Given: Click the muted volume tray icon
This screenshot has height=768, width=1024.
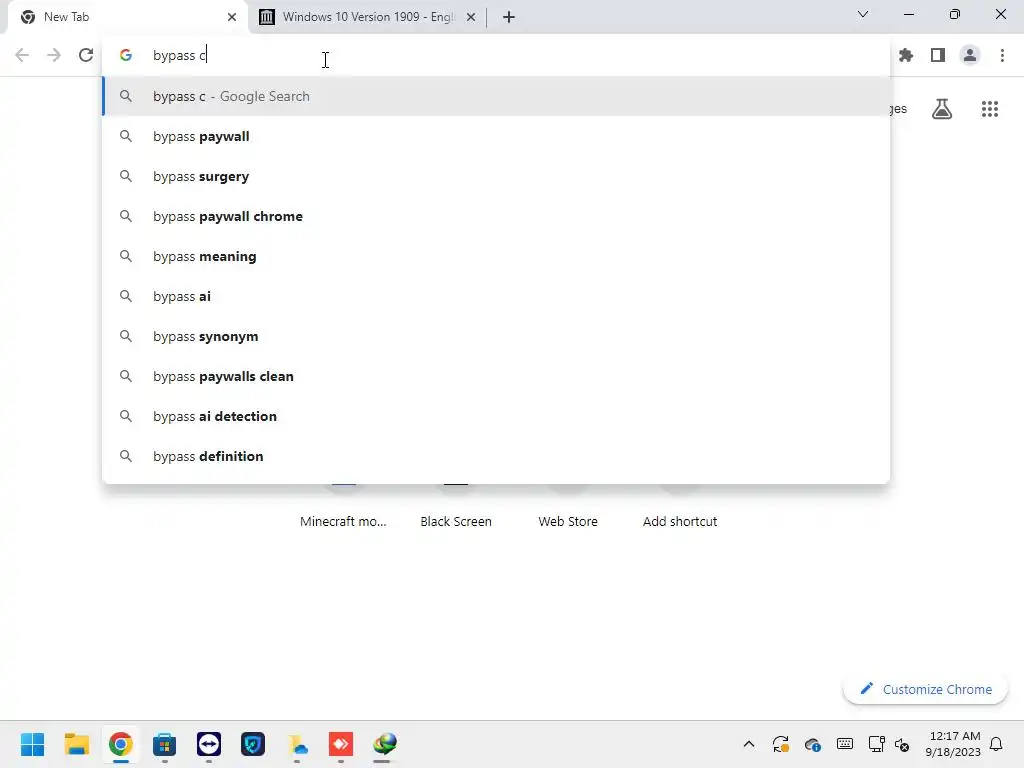Looking at the screenshot, I should (x=902, y=744).
